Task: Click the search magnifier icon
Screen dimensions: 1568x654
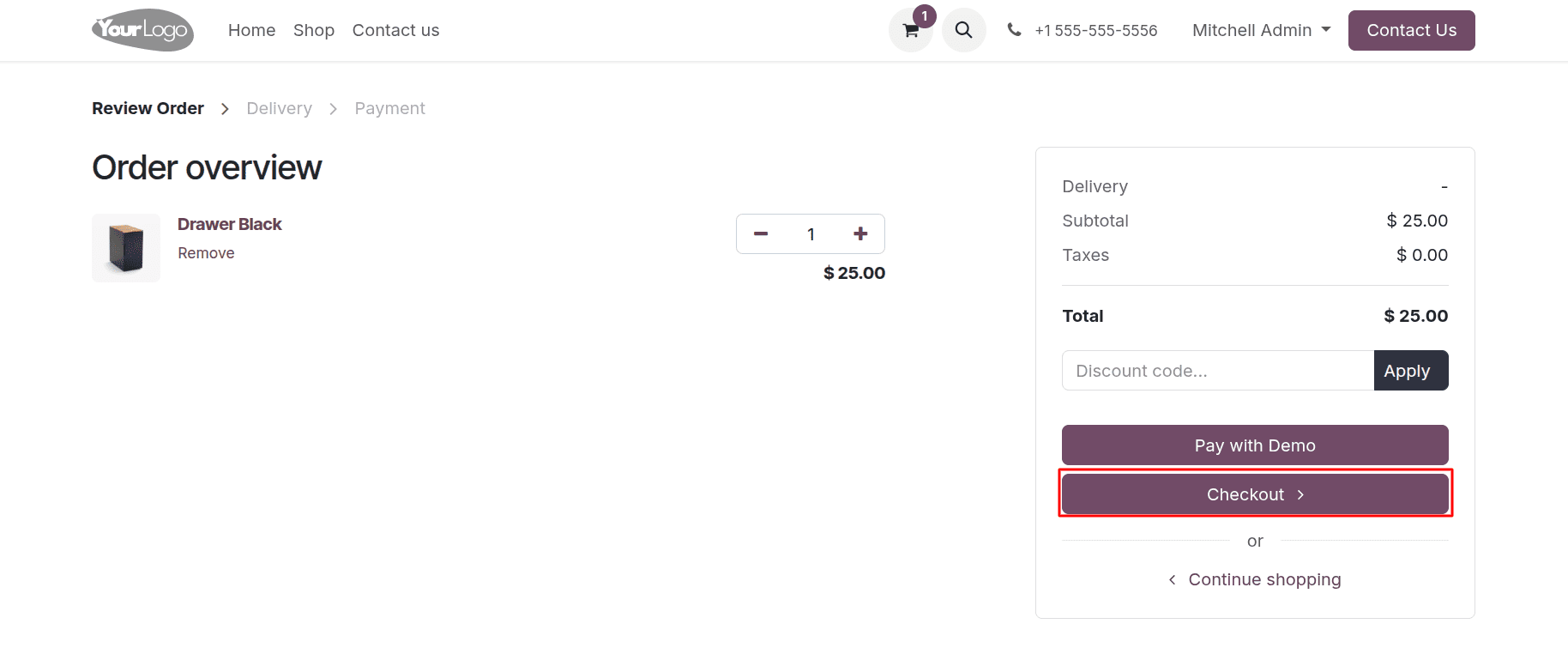Action: point(963,30)
